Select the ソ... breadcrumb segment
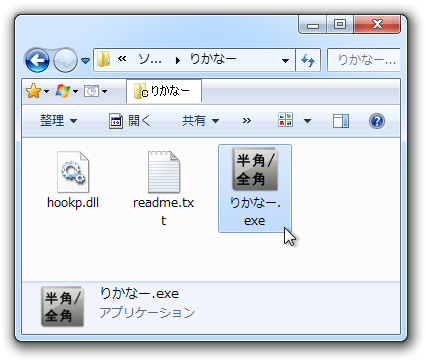 pos(150,59)
